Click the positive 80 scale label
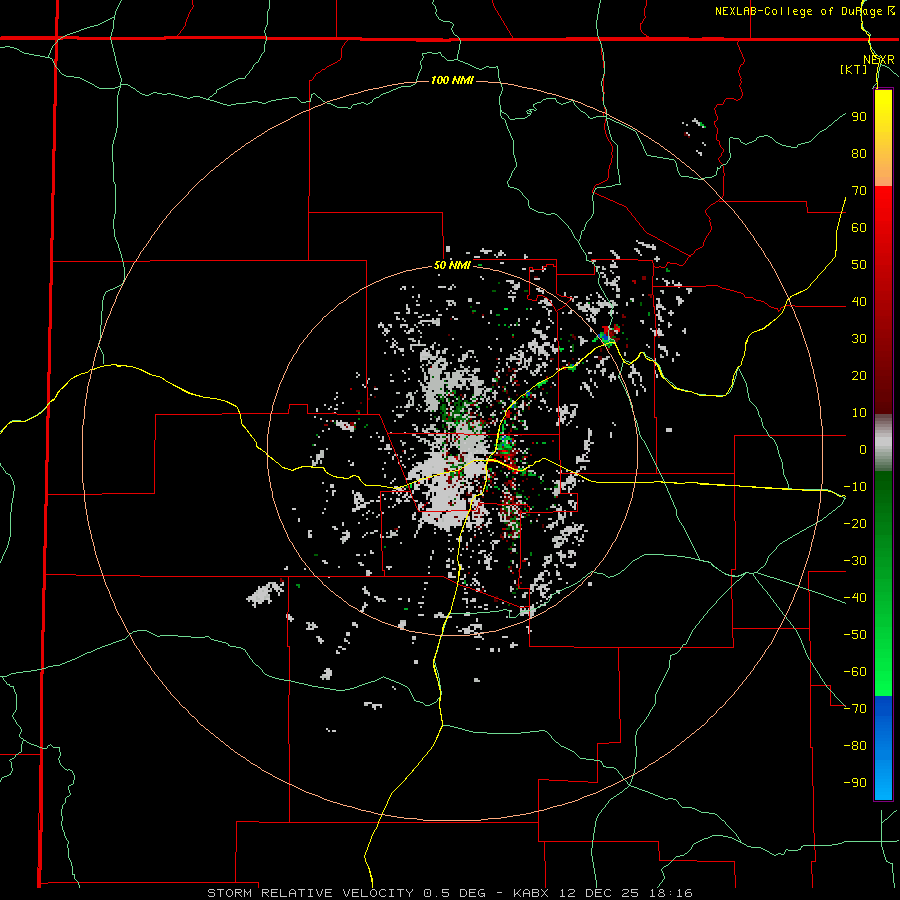The height and width of the screenshot is (900, 900). (x=859, y=153)
